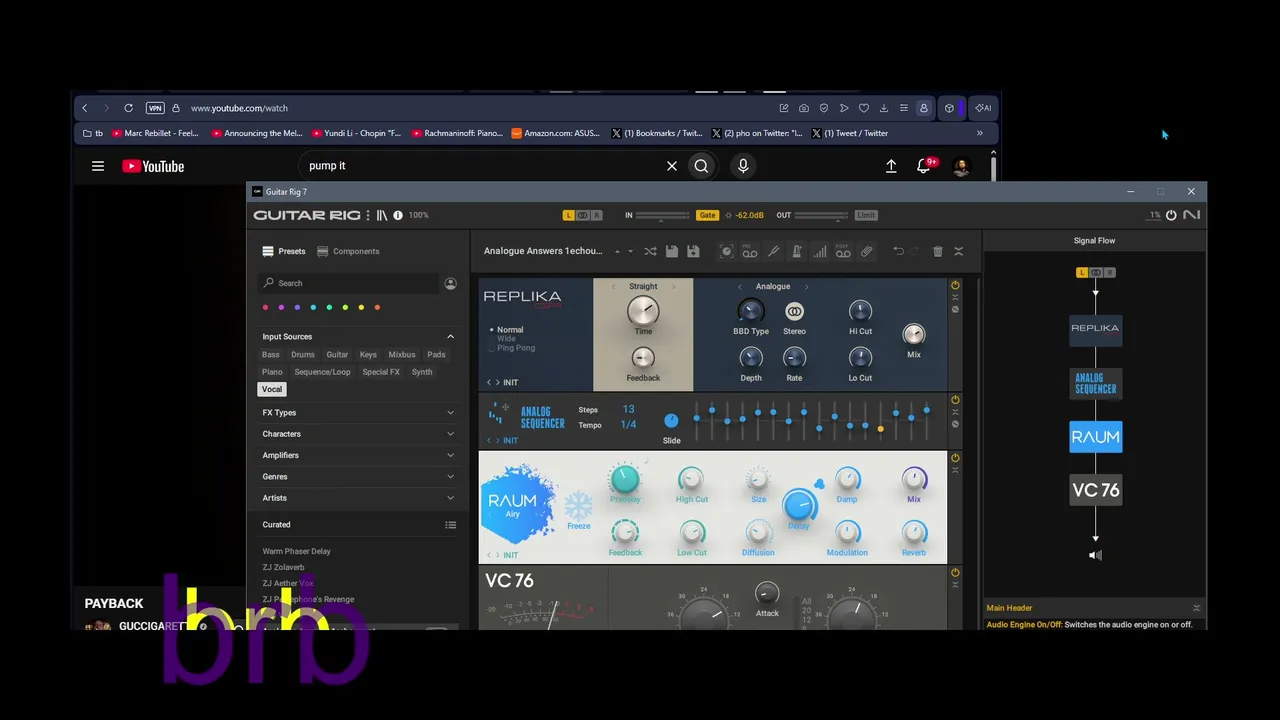Open the tuner icon in the toolbar
1280x720 pixels.
click(773, 252)
